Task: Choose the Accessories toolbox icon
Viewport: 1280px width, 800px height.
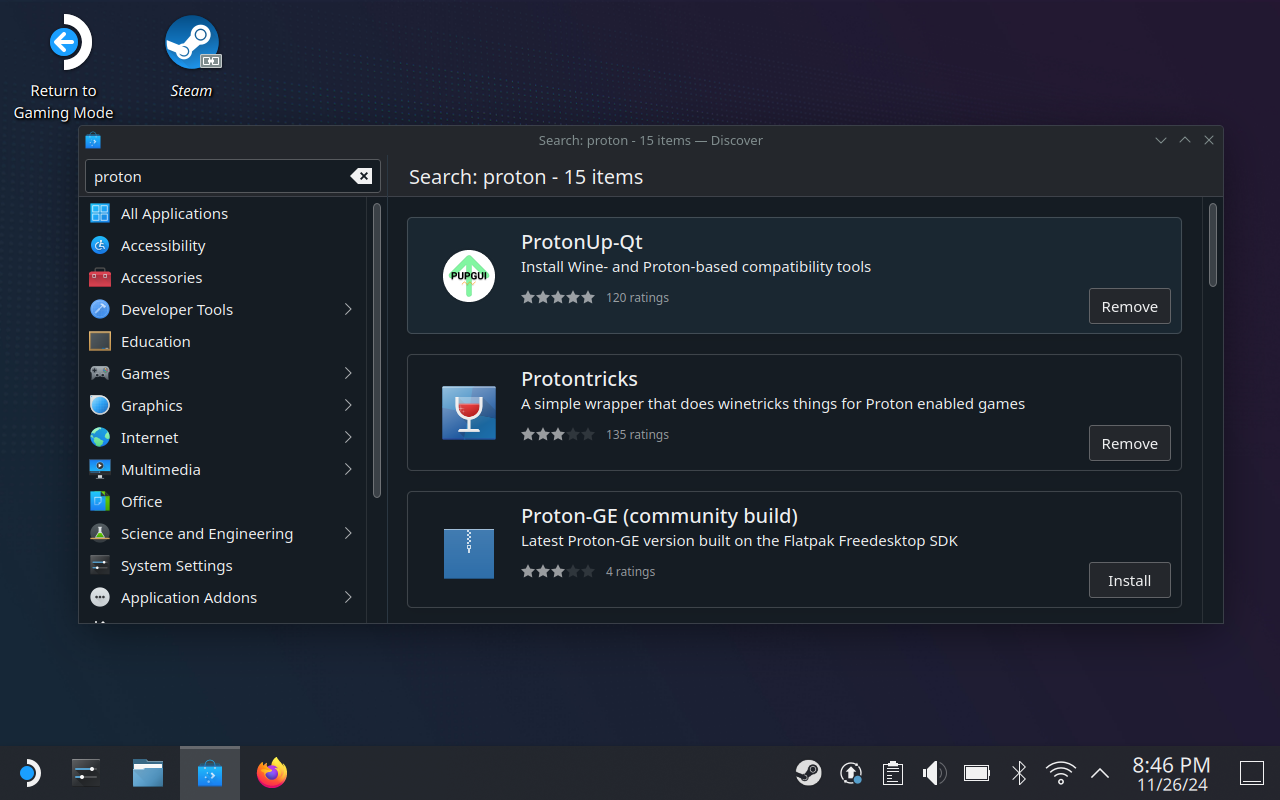Action: coord(100,277)
